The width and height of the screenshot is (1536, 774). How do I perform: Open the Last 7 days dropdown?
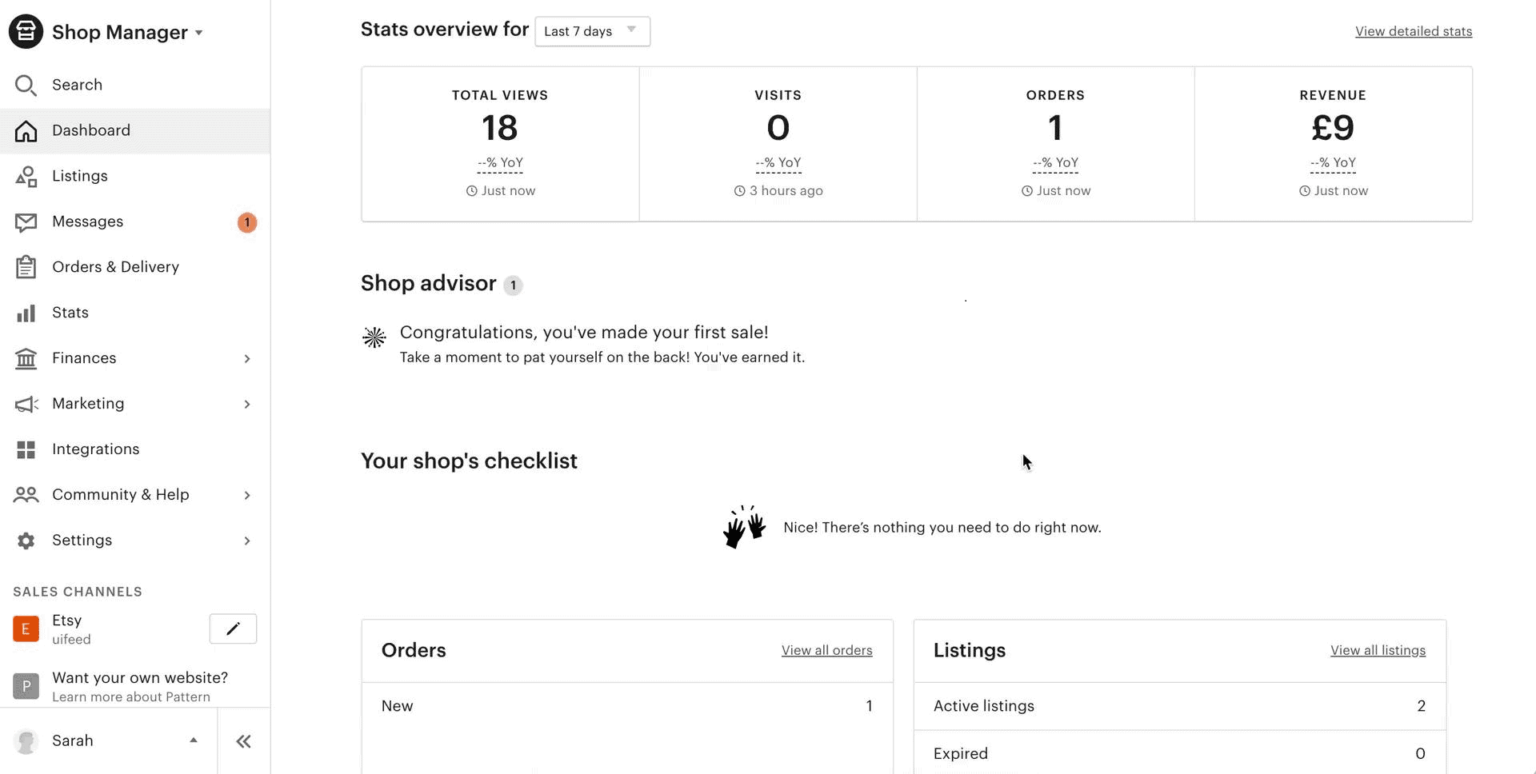coord(592,31)
